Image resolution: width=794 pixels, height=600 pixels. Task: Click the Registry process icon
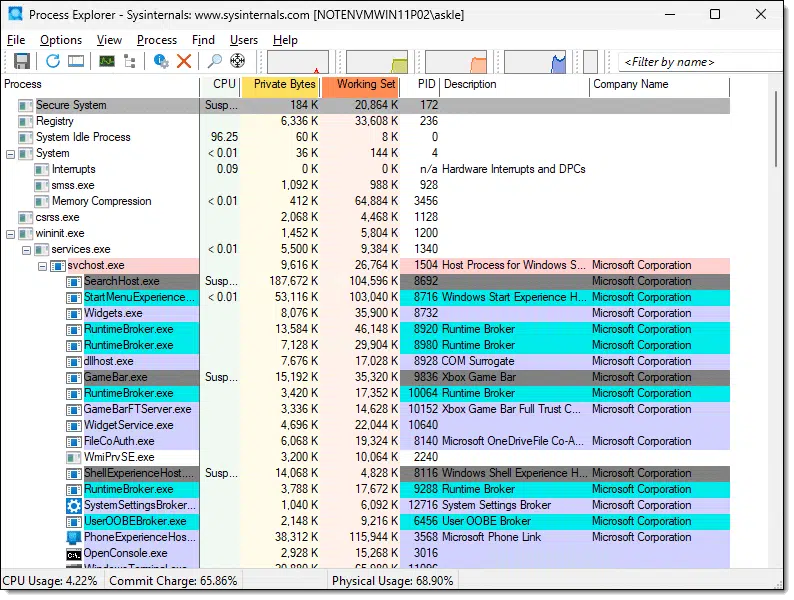click(25, 122)
